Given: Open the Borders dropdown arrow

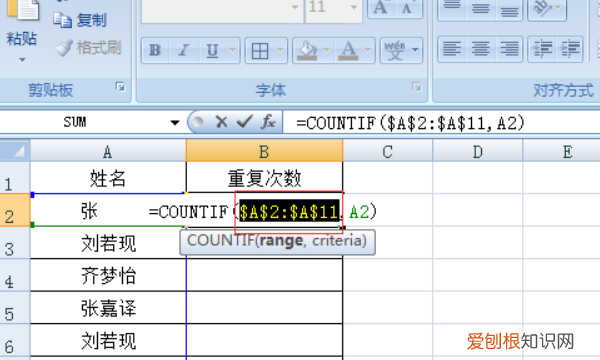Looking at the screenshot, I should (x=280, y=50).
